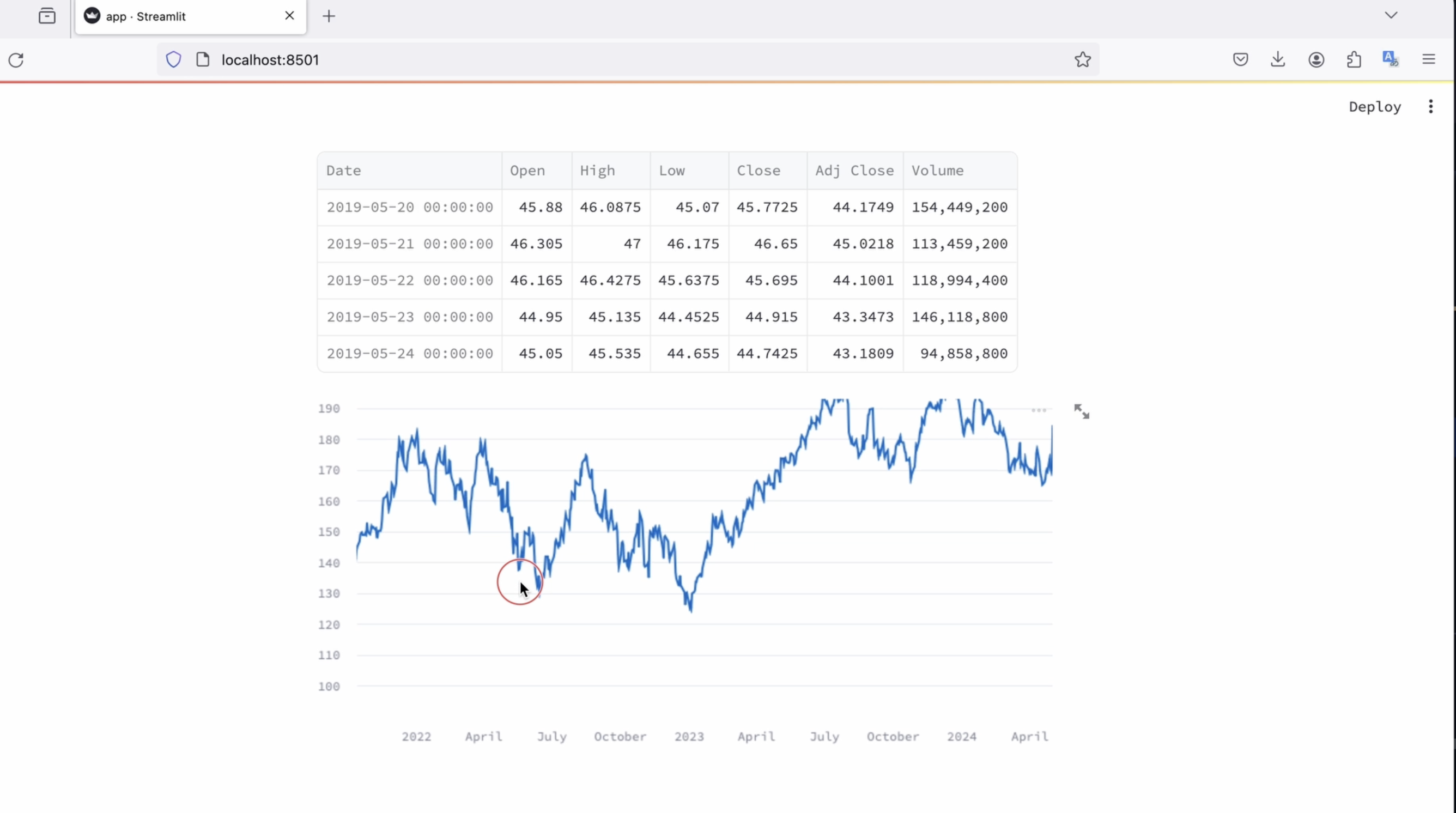Open the downloads icon
Viewport: 1456px width, 813px height.
tap(1278, 59)
